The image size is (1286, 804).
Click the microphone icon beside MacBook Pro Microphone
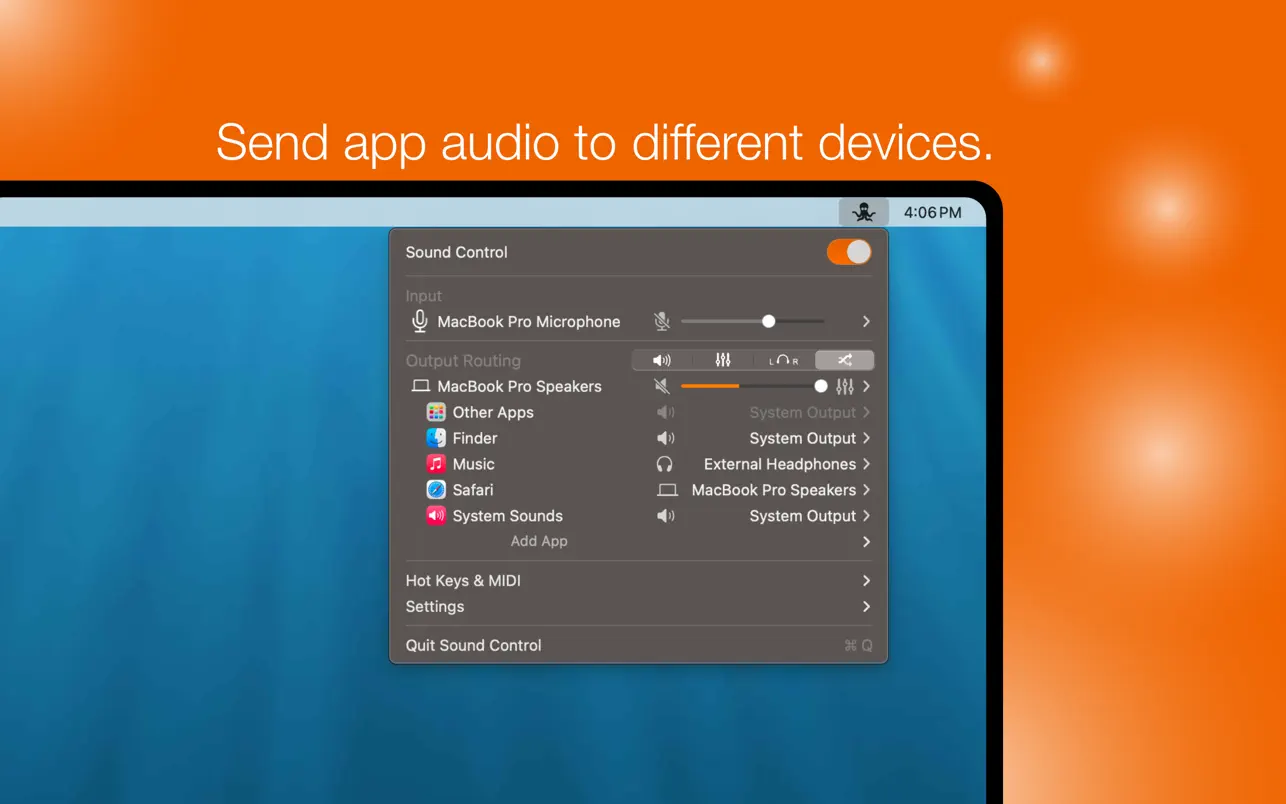pos(420,321)
